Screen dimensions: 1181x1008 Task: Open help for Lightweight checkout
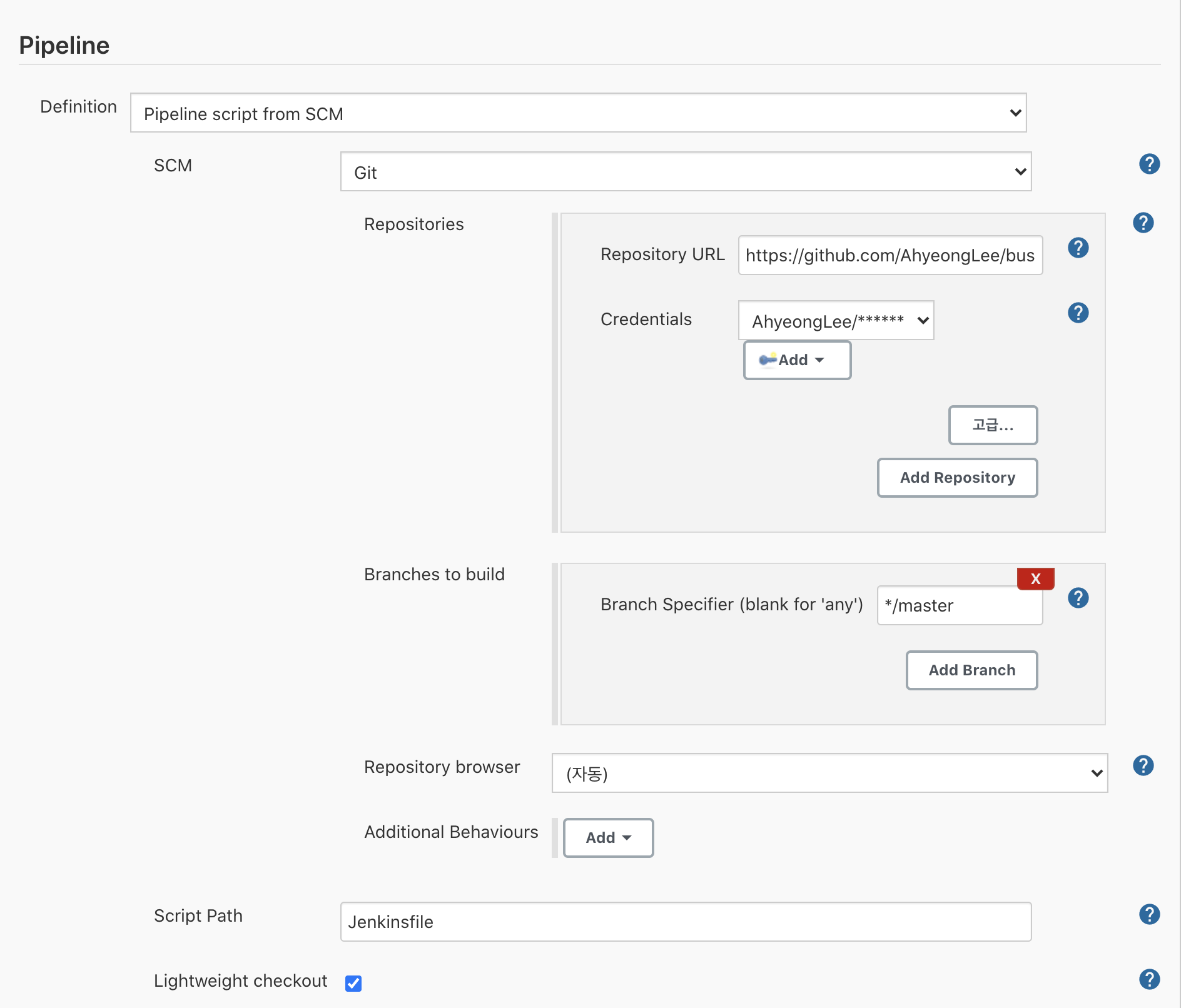[1149, 980]
